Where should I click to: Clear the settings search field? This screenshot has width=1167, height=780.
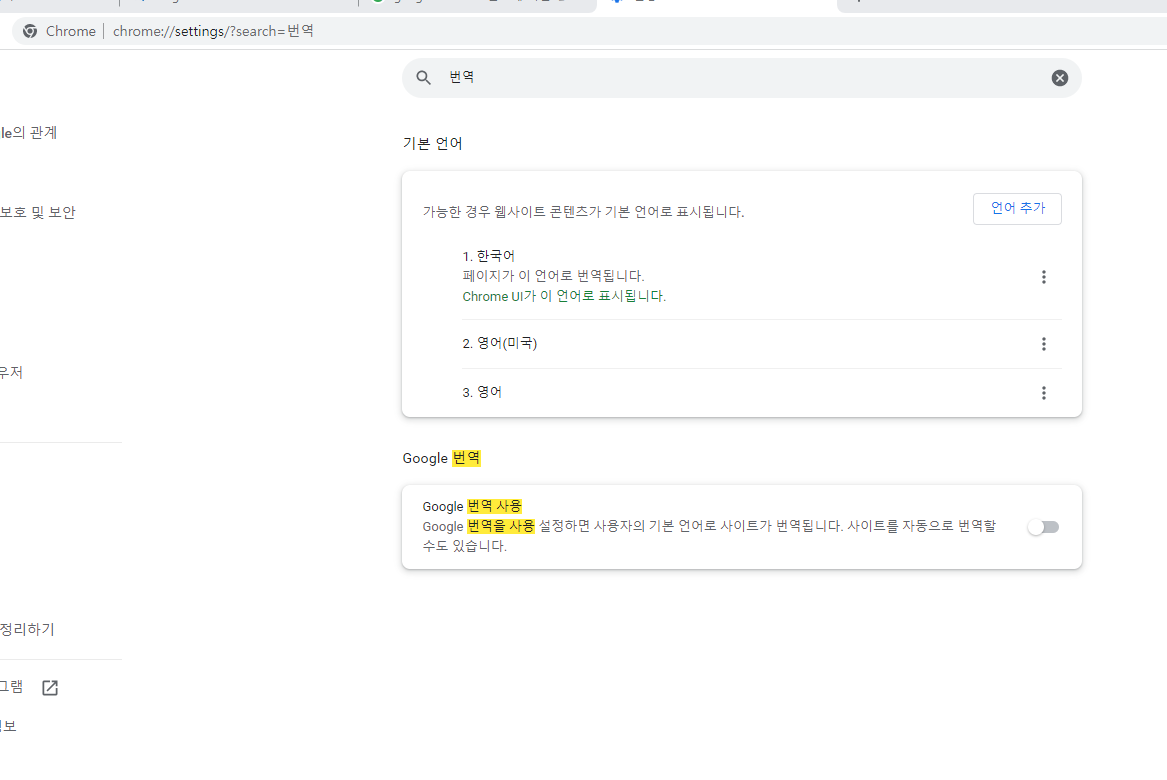coord(1059,78)
